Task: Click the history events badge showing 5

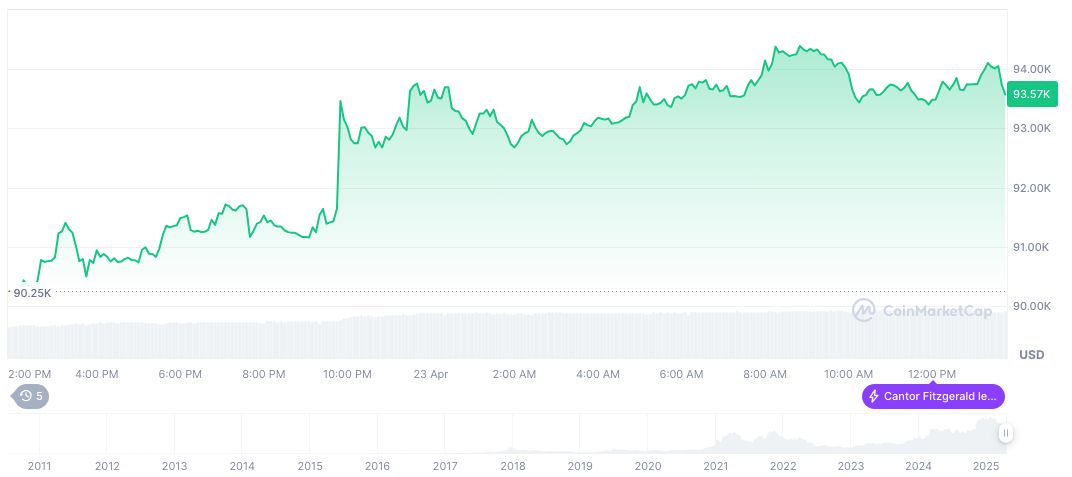Action: 30,396
